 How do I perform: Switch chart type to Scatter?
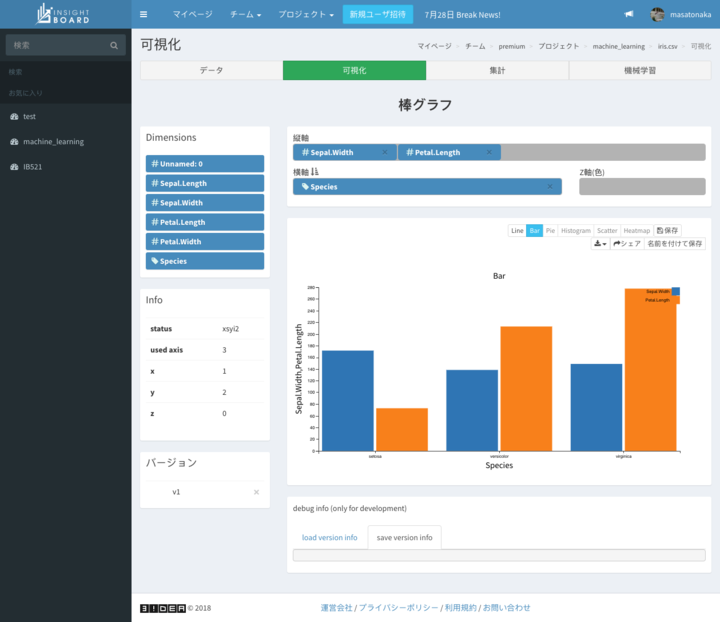click(x=606, y=230)
